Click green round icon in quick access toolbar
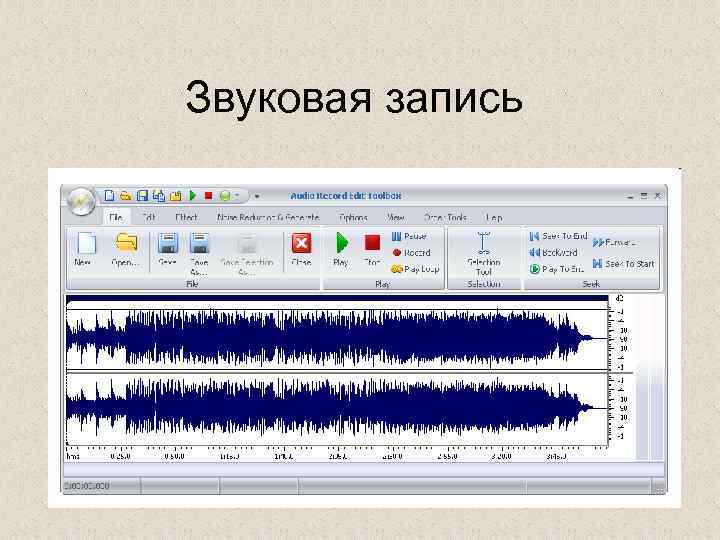720x540 pixels. click(x=225, y=196)
